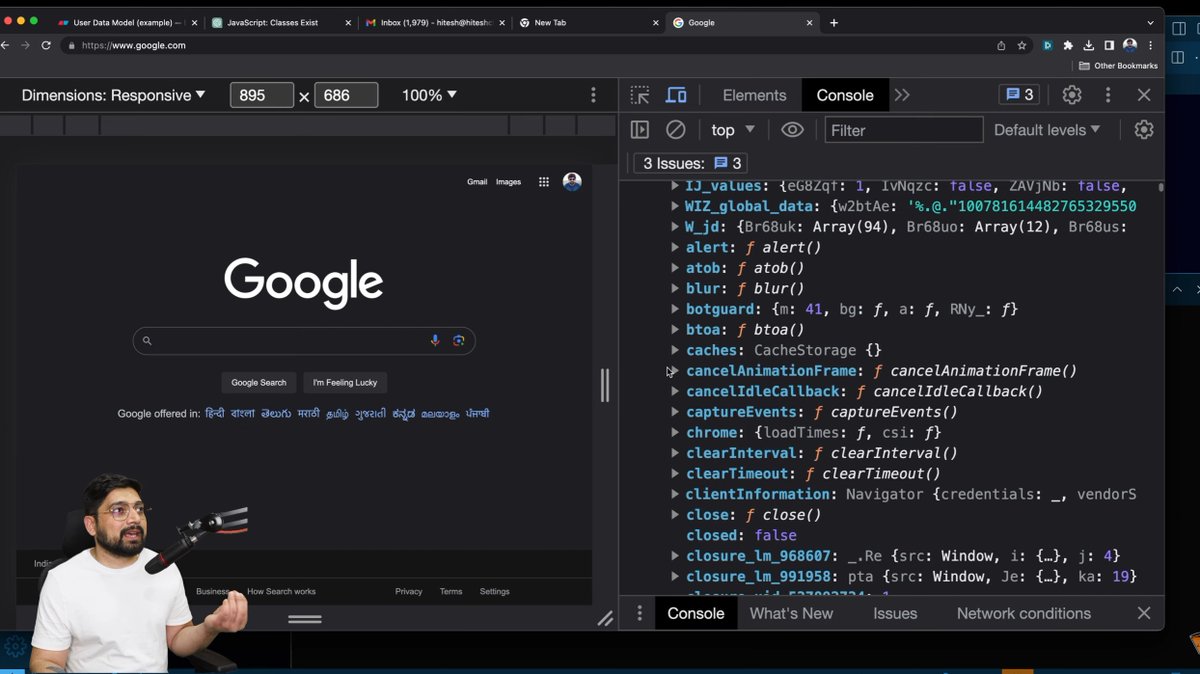This screenshot has width=1200, height=674.
Task: Open DevTools settings gear
Action: [1071, 94]
